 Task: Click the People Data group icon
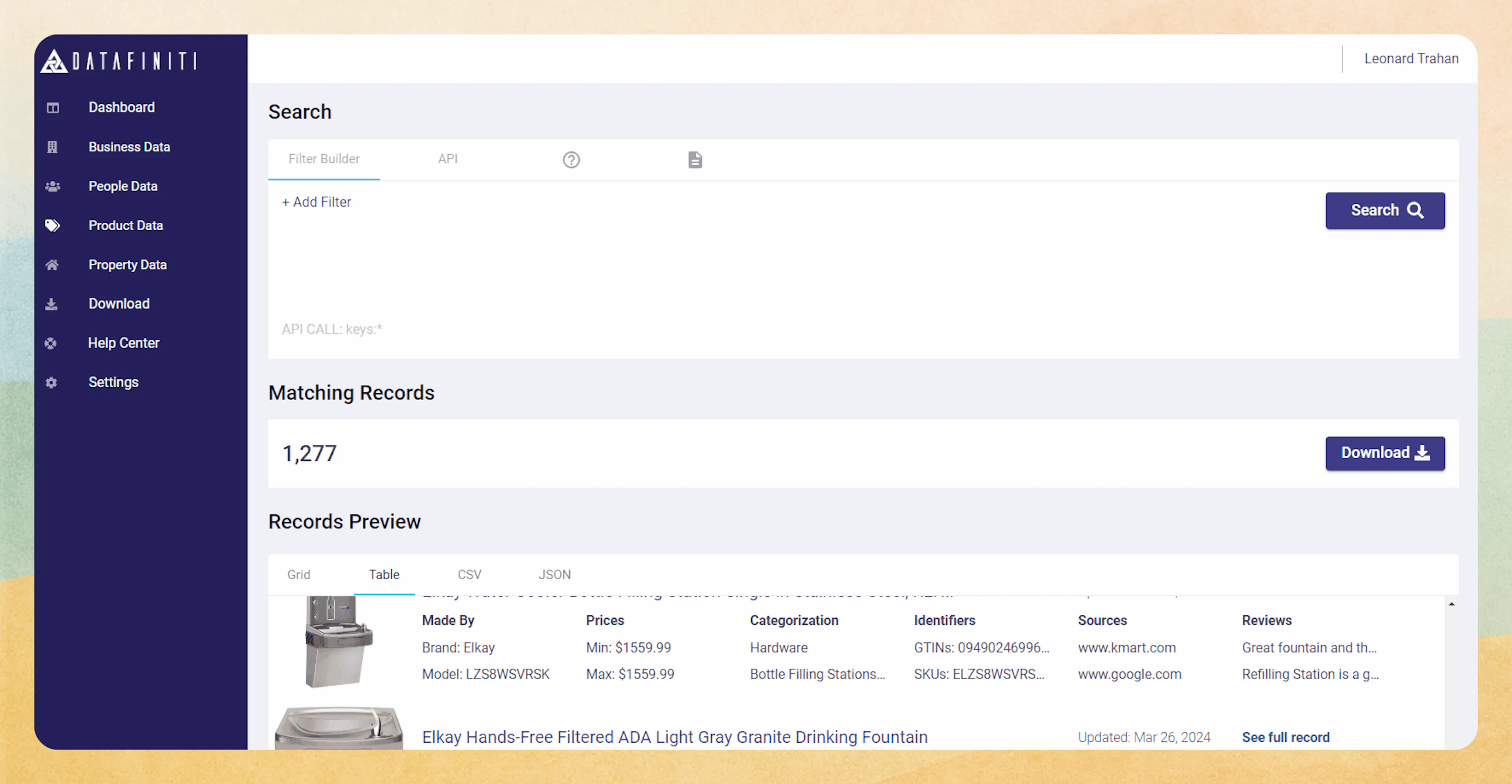tap(52, 186)
